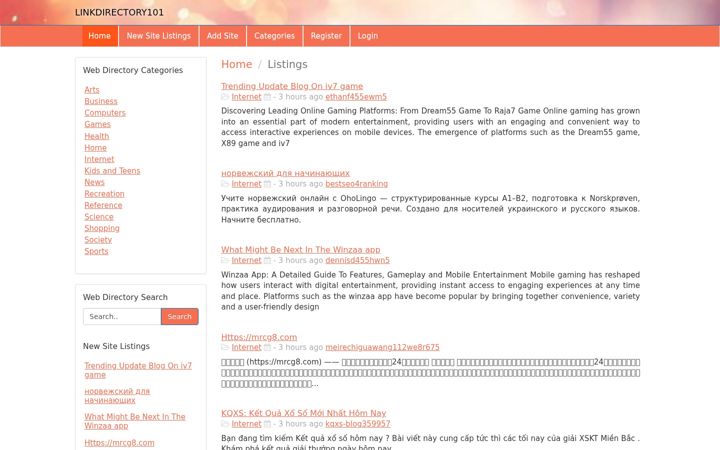This screenshot has width=720, height=450.
Task: Open the Reference category
Action: (103, 205)
